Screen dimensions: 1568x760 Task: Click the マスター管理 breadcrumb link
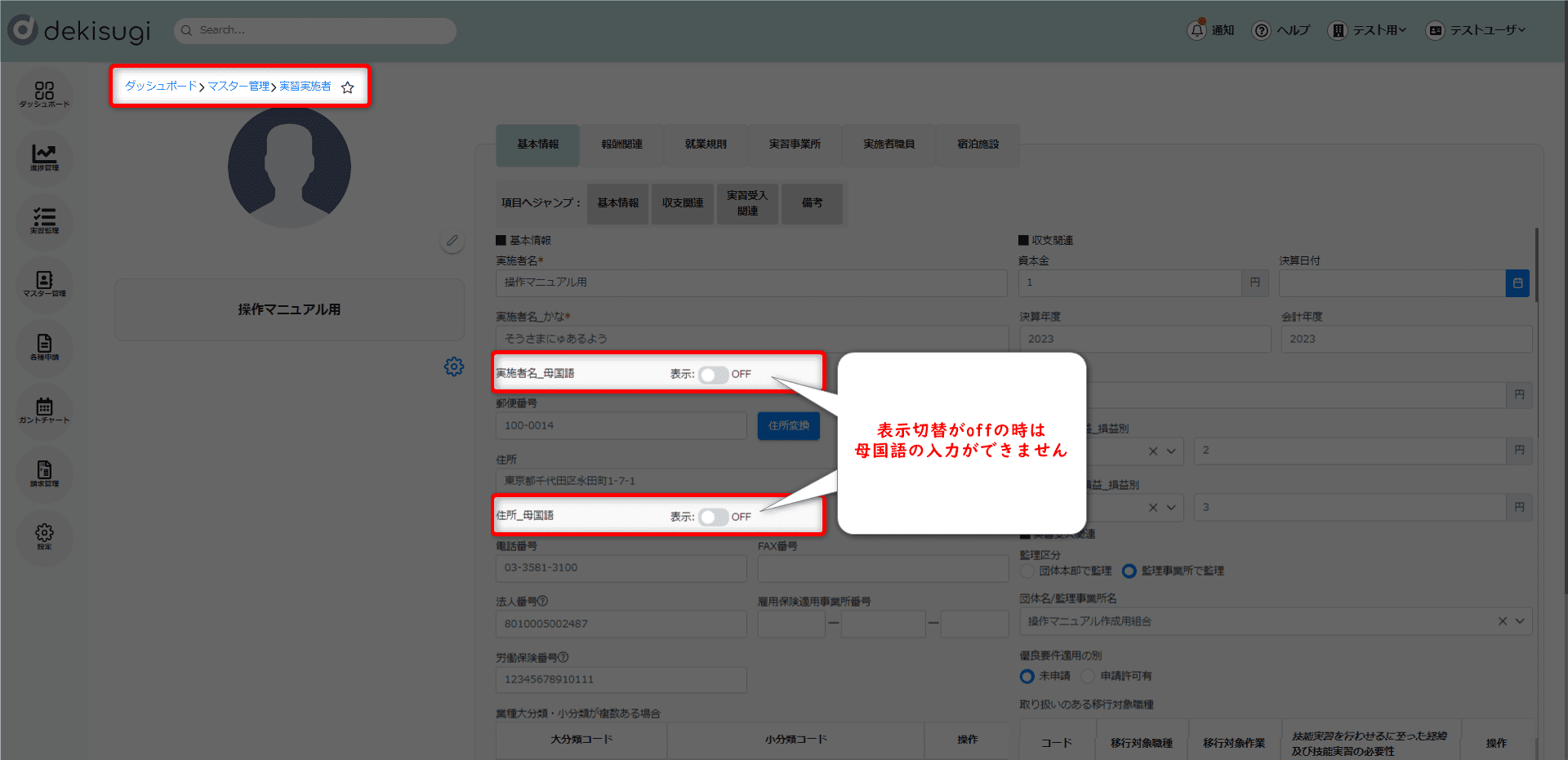(238, 87)
